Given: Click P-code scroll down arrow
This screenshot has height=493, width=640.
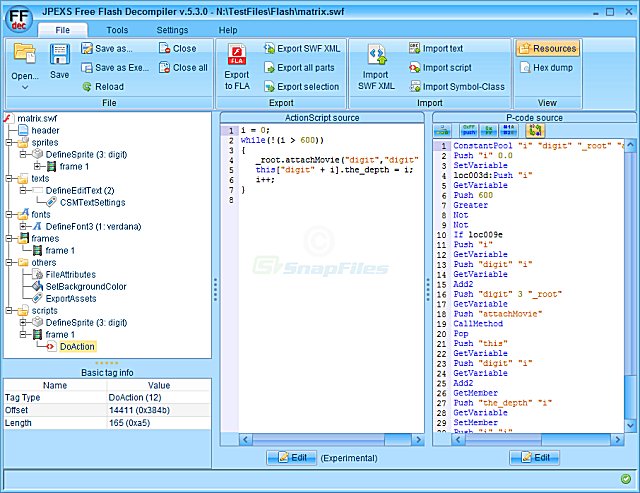Looking at the screenshot, I should [630, 426].
